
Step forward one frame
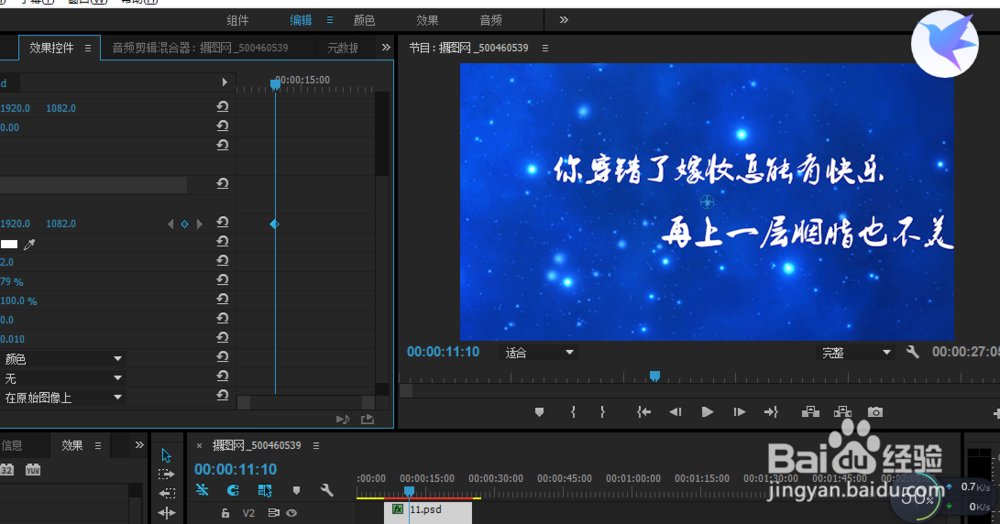(739, 412)
